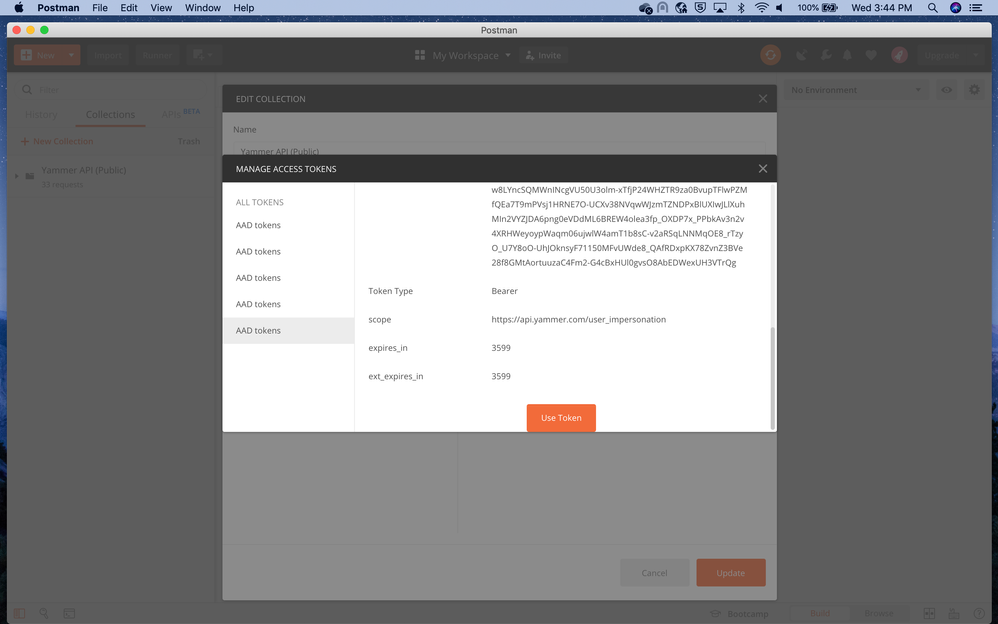Viewport: 998px width, 624px height.
Task: Switch to Build mode
Action: 820,614
